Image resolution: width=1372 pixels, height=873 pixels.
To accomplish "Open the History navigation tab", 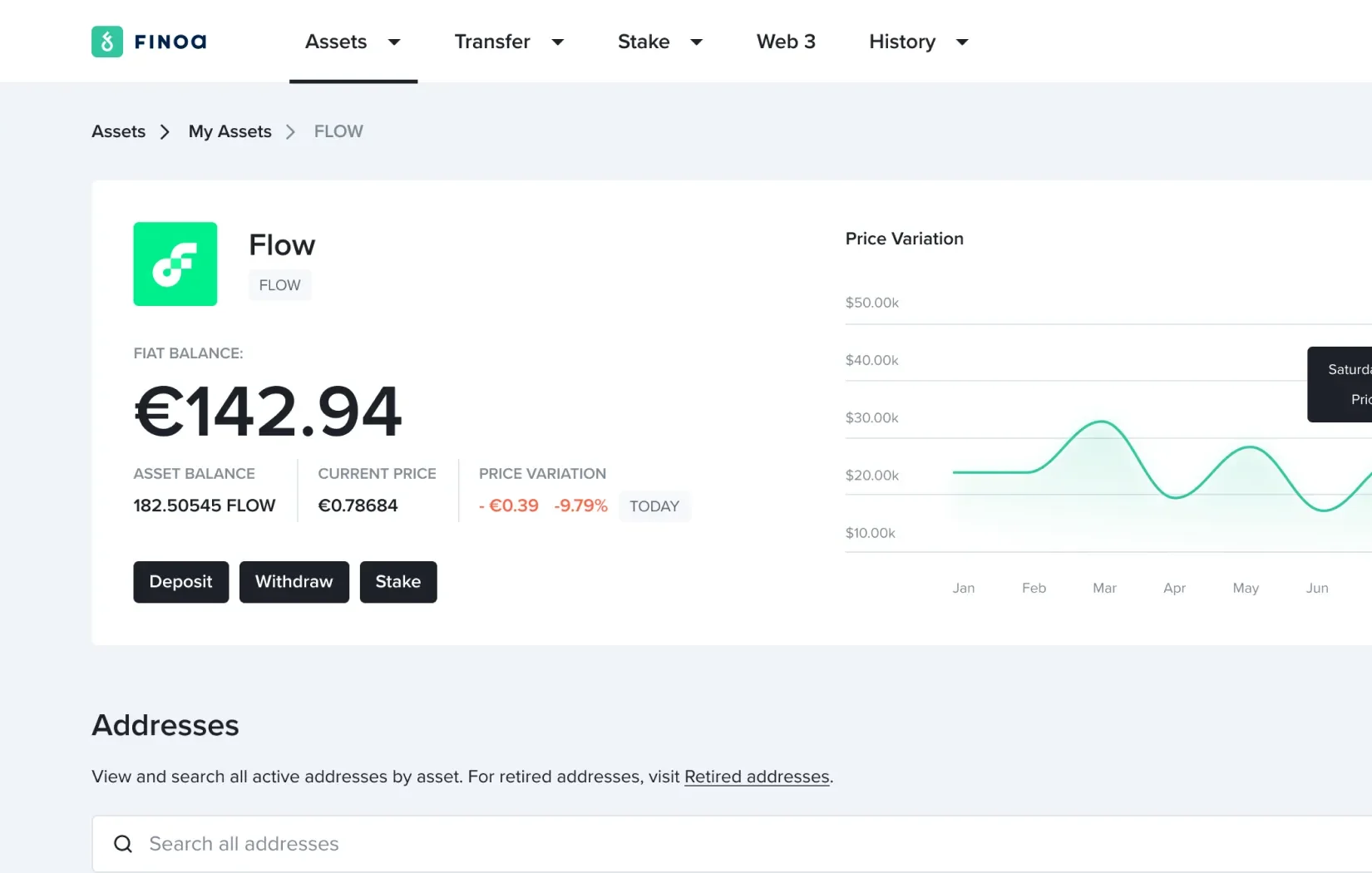I will [902, 42].
